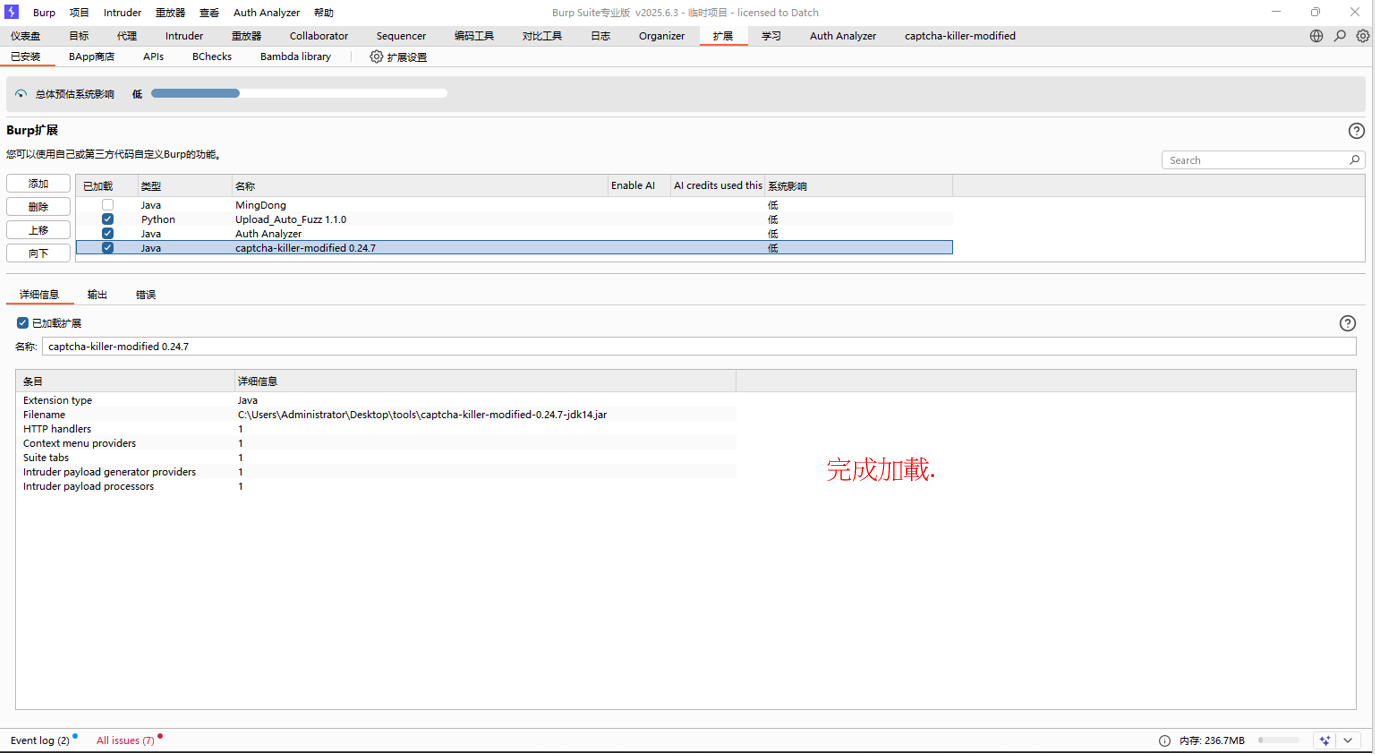Open the settings gear icon at top right
Viewport: 1375px width, 754px height.
pyautogui.click(x=1363, y=36)
